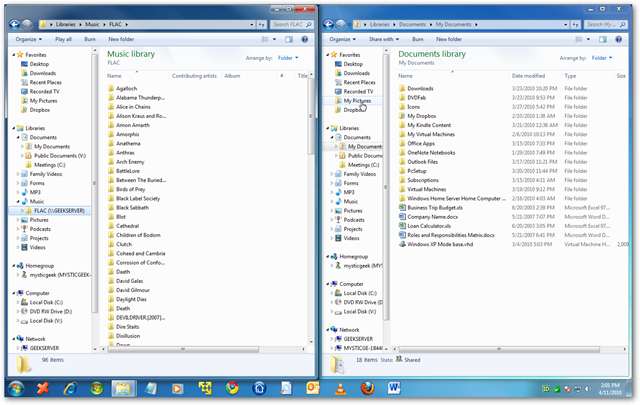Toggle the preview pane in the Music window
Image resolution: width=640 pixels, height=405 pixels.
(x=289, y=38)
